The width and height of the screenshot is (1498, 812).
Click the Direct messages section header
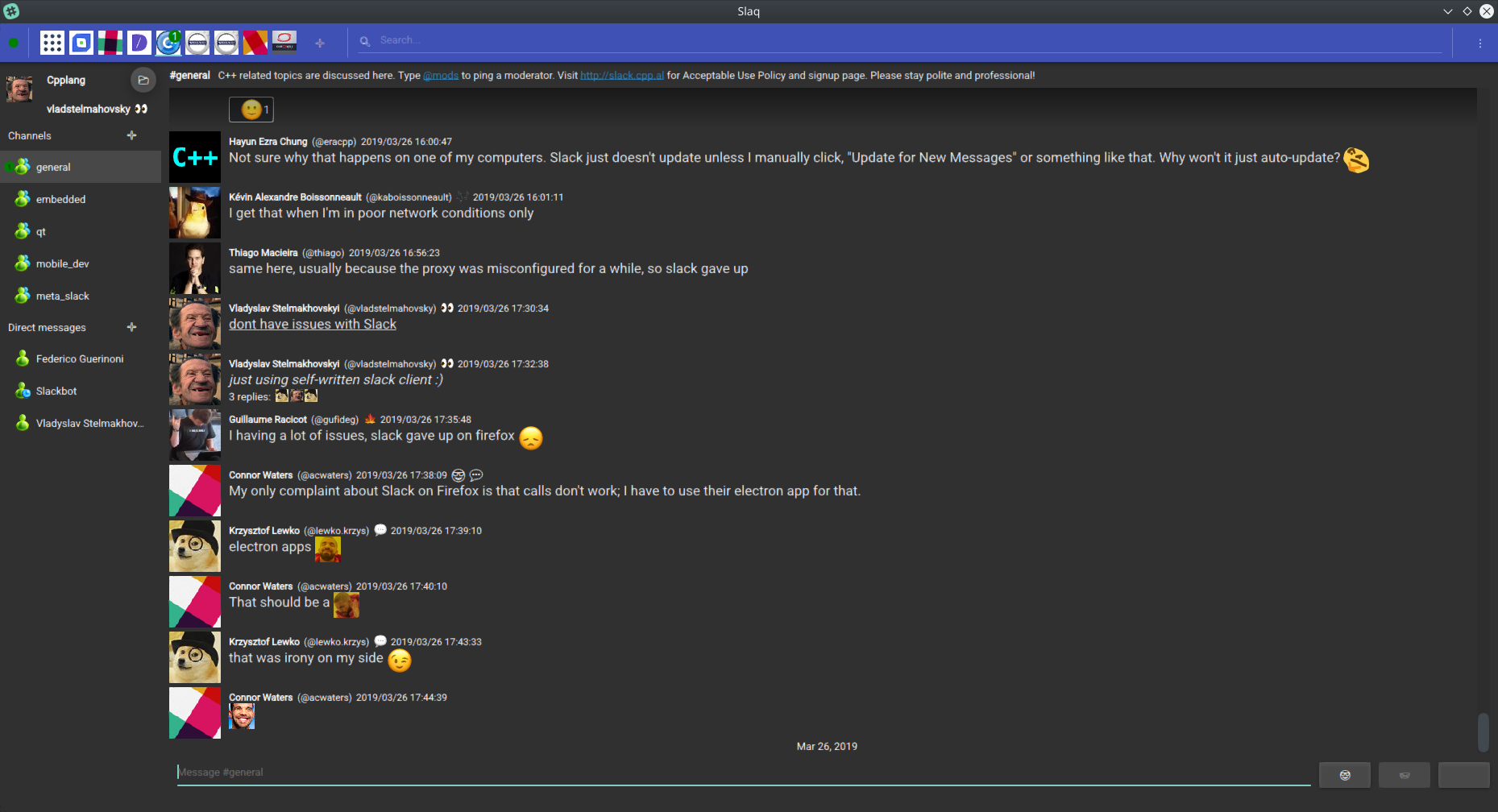pos(47,327)
